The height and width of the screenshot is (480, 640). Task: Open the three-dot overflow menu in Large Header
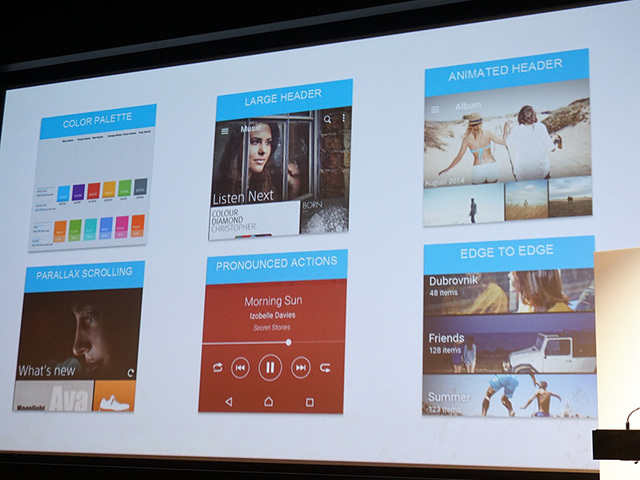(344, 118)
